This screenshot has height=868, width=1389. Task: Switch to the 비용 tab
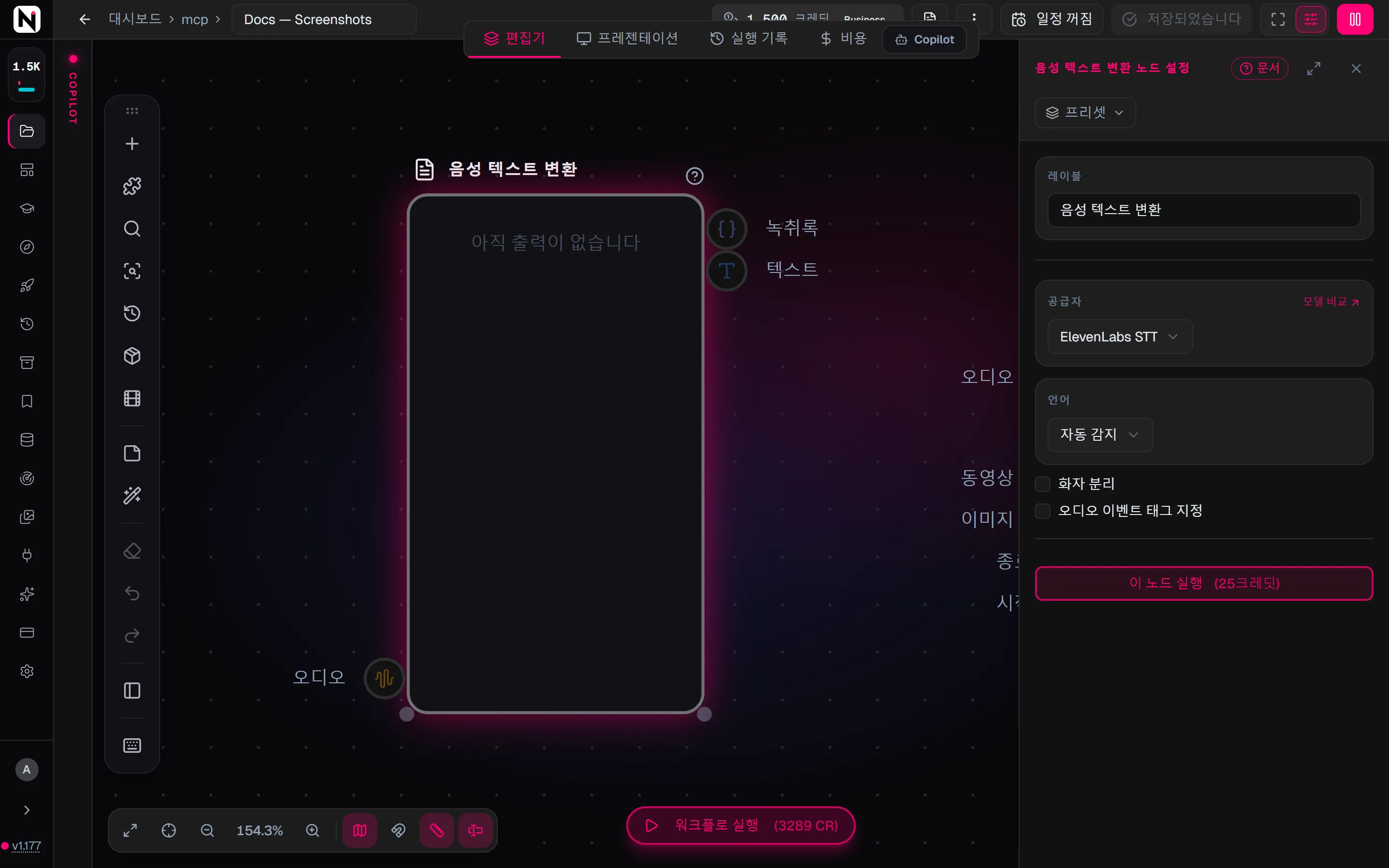pyautogui.click(x=844, y=39)
